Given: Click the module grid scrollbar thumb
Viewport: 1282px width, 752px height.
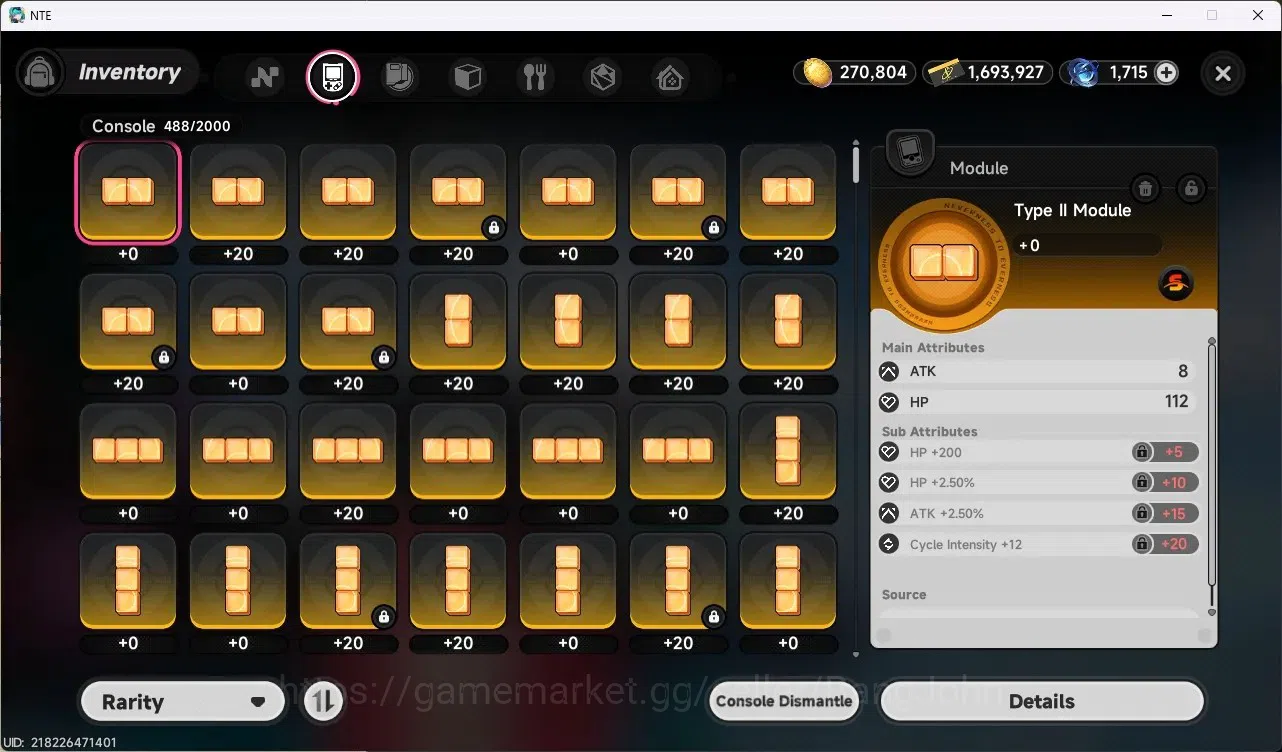Looking at the screenshot, I should click(x=856, y=163).
